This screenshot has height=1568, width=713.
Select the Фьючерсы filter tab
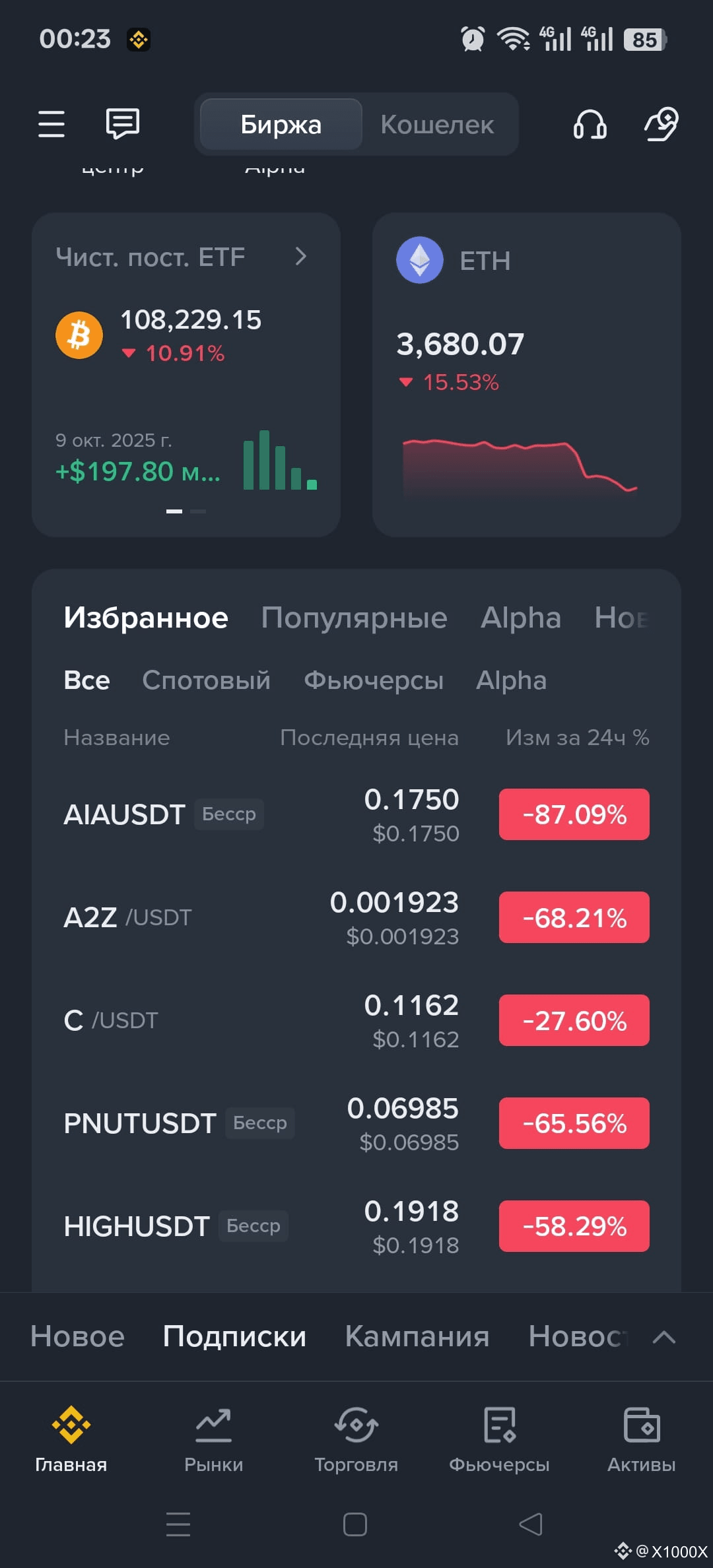(x=374, y=680)
